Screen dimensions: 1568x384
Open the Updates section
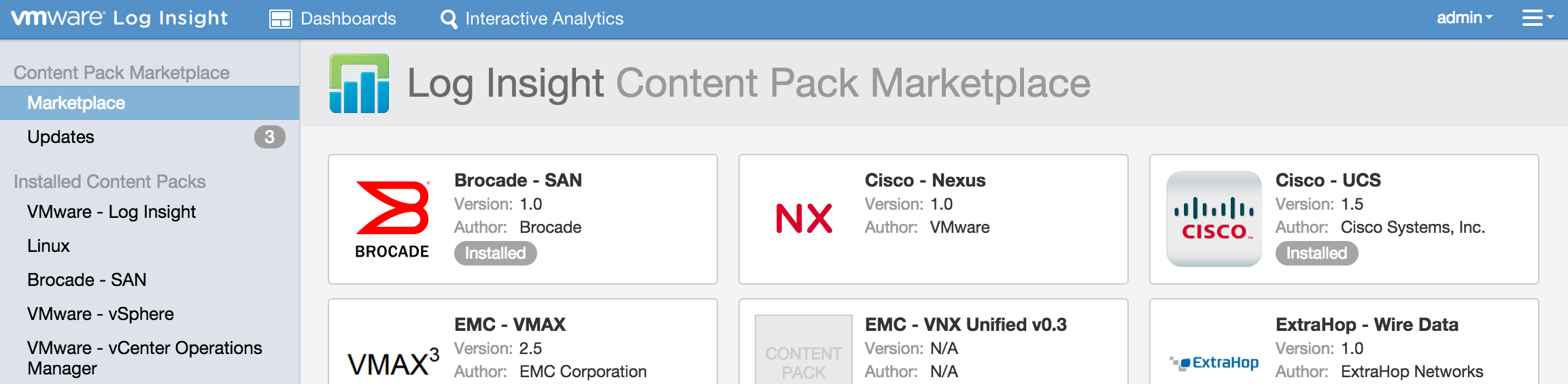coord(61,137)
